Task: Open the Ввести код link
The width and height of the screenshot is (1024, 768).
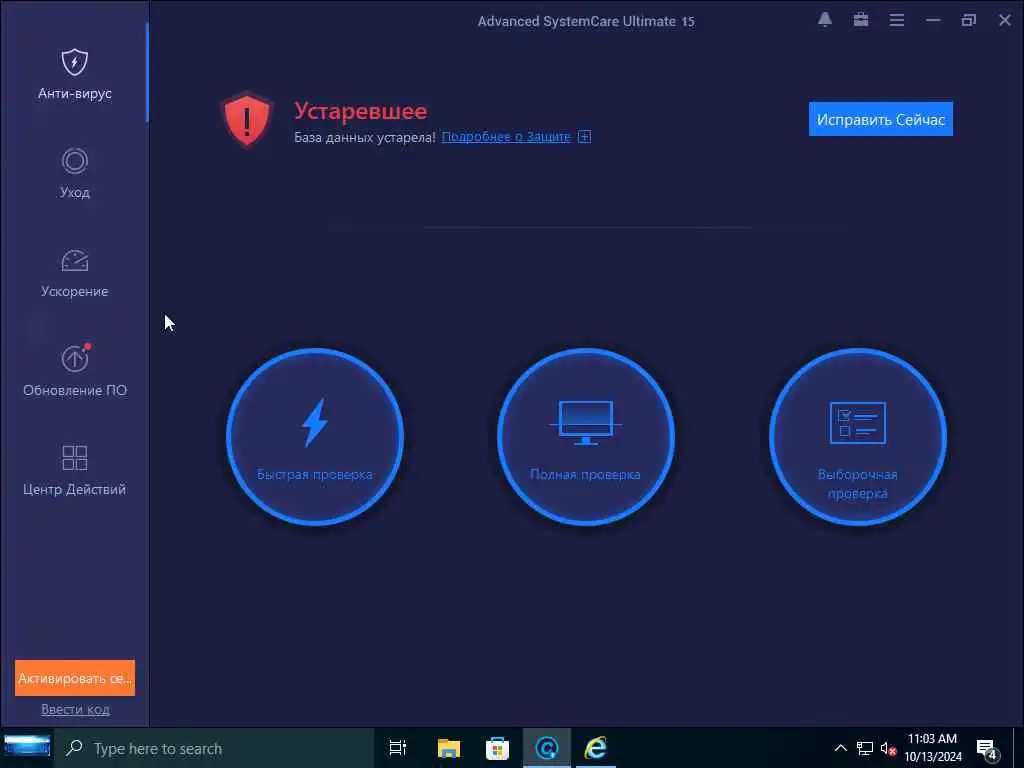Action: click(75, 709)
